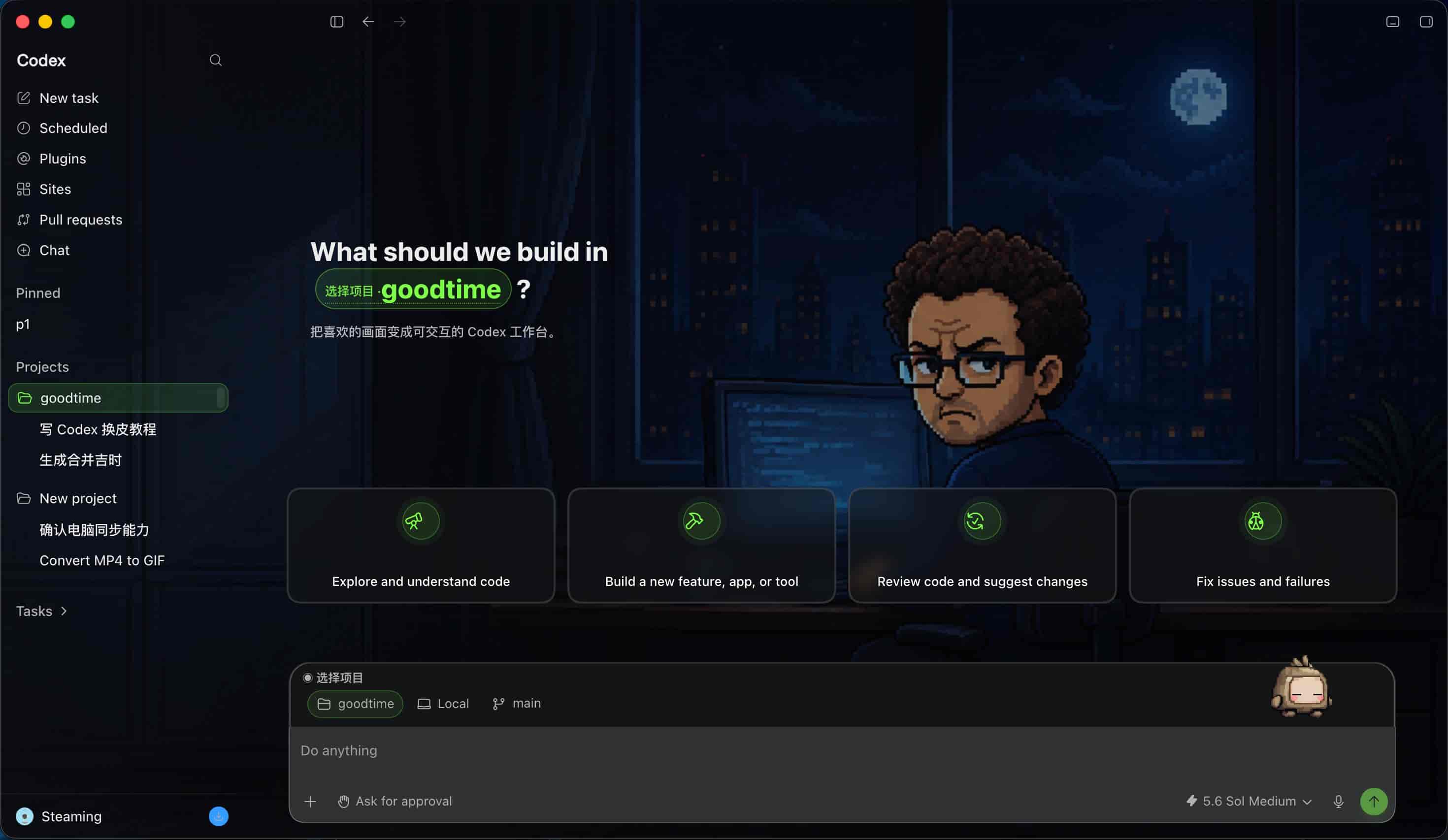
Task: Toggle the sidebar panel icon
Action: tap(337, 22)
